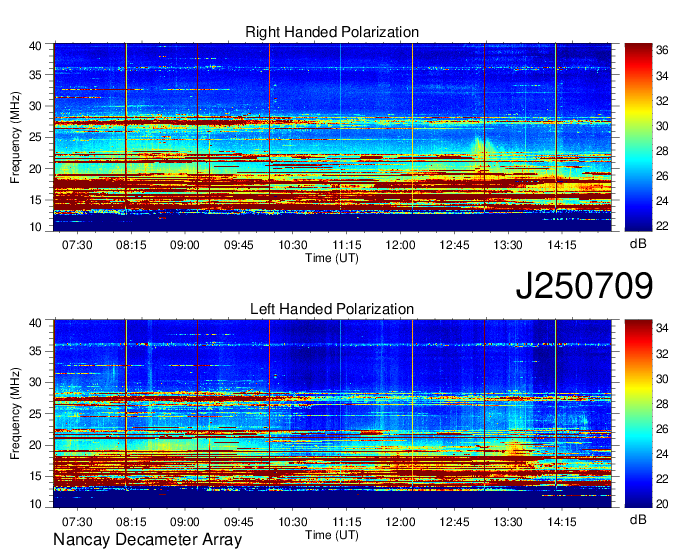The width and height of the screenshot is (680, 552).
Task: Click the 13:30 time tick on top plot
Action: (x=508, y=245)
